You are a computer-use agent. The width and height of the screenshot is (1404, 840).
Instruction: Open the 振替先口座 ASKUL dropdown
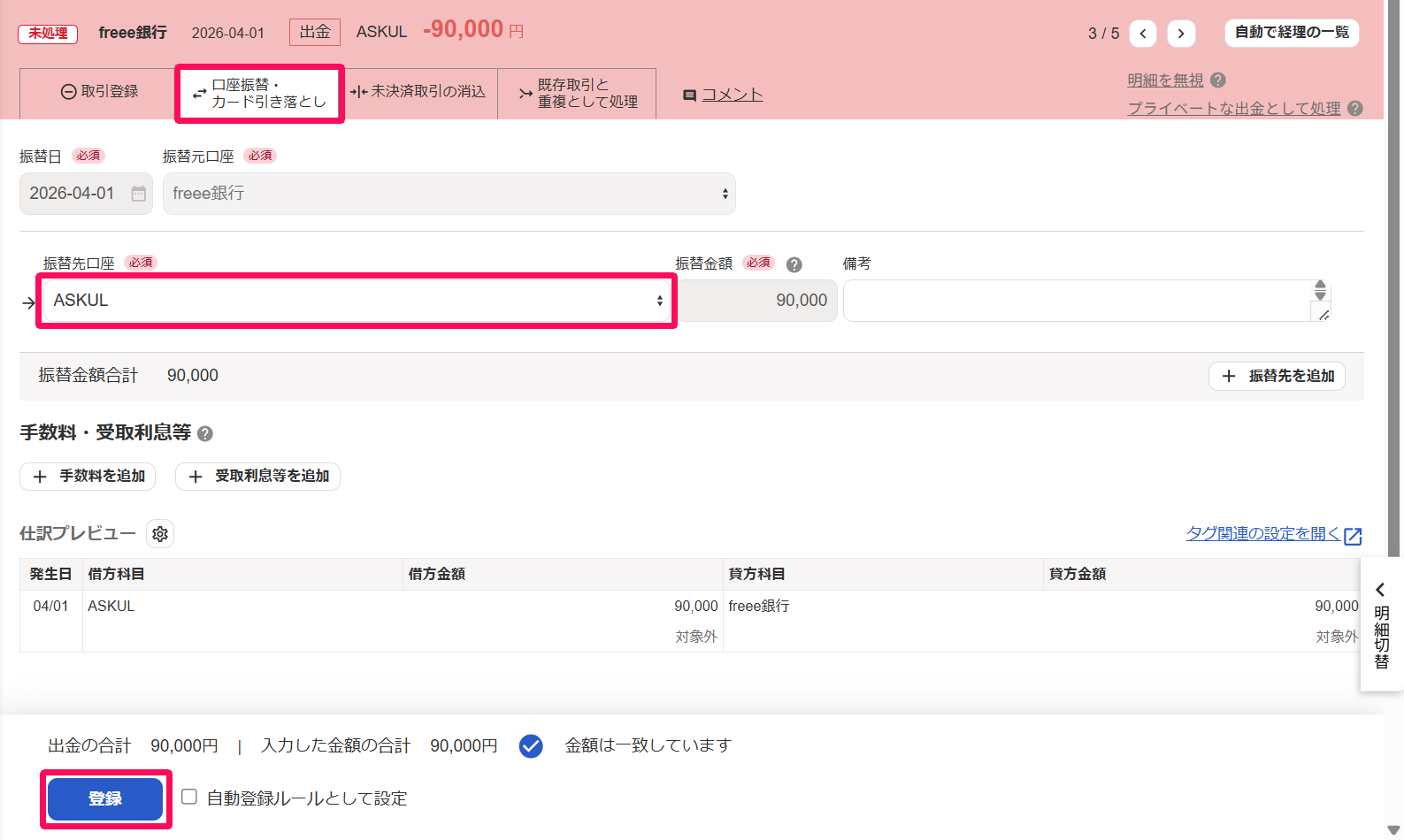point(357,301)
